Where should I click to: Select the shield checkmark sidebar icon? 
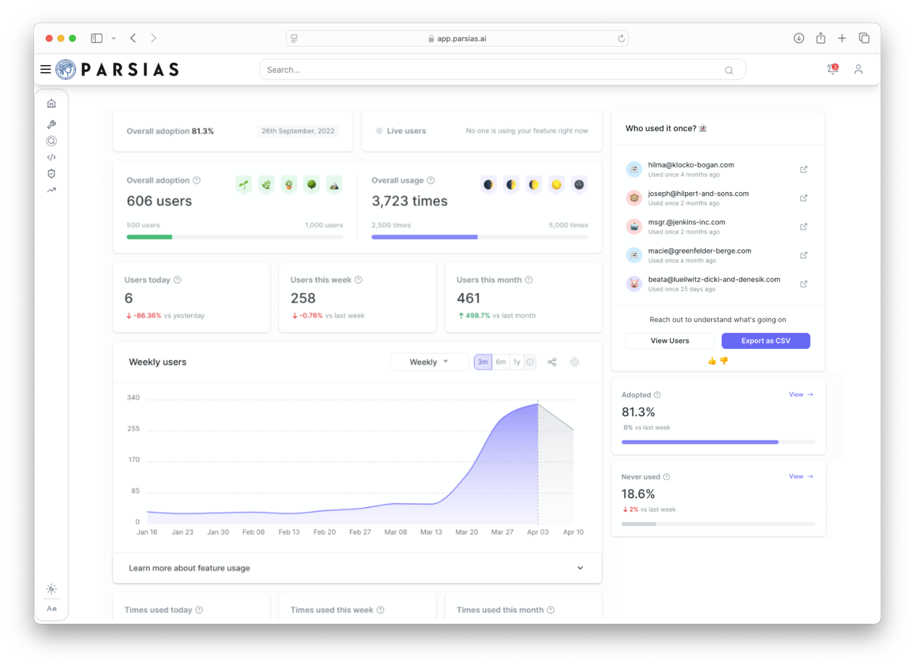click(51, 173)
